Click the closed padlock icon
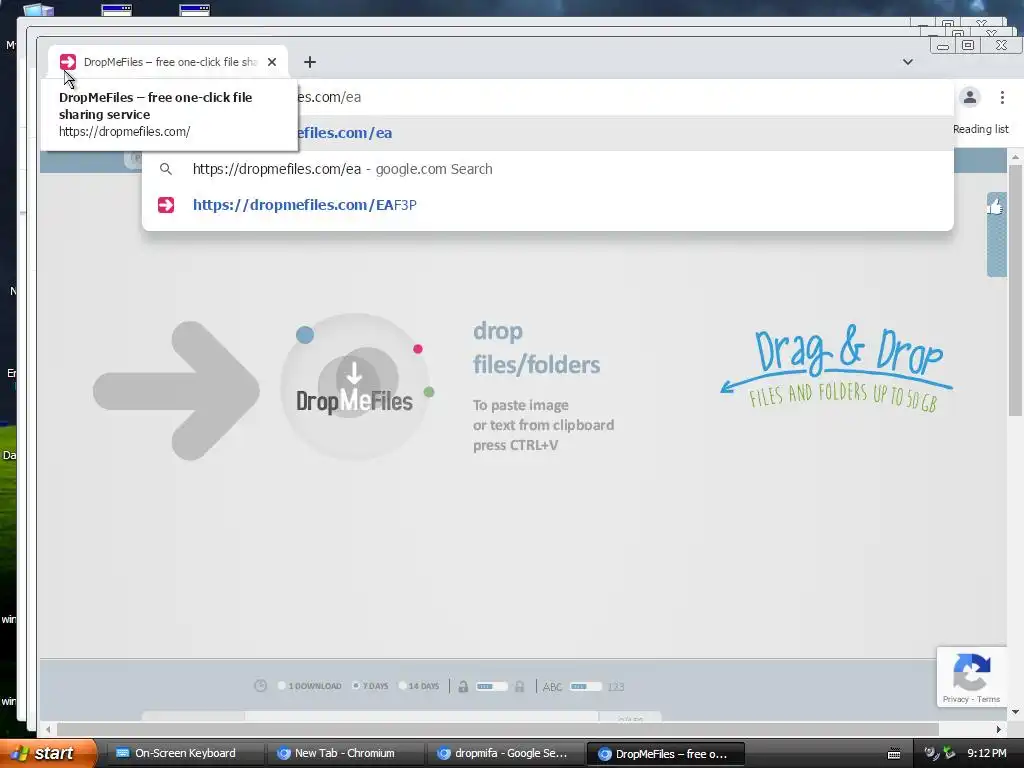The image size is (1024, 768). (519, 686)
